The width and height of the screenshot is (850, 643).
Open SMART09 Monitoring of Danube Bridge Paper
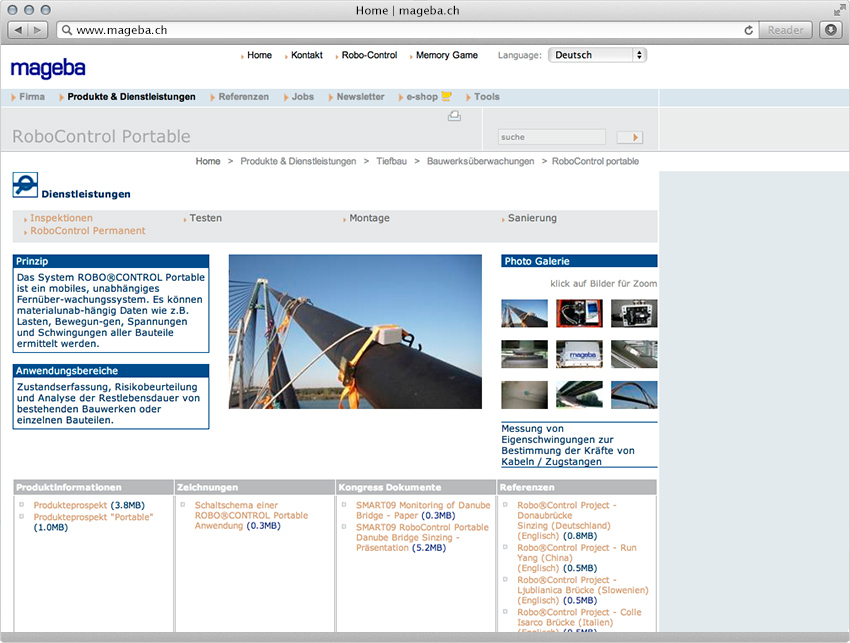tap(423, 510)
